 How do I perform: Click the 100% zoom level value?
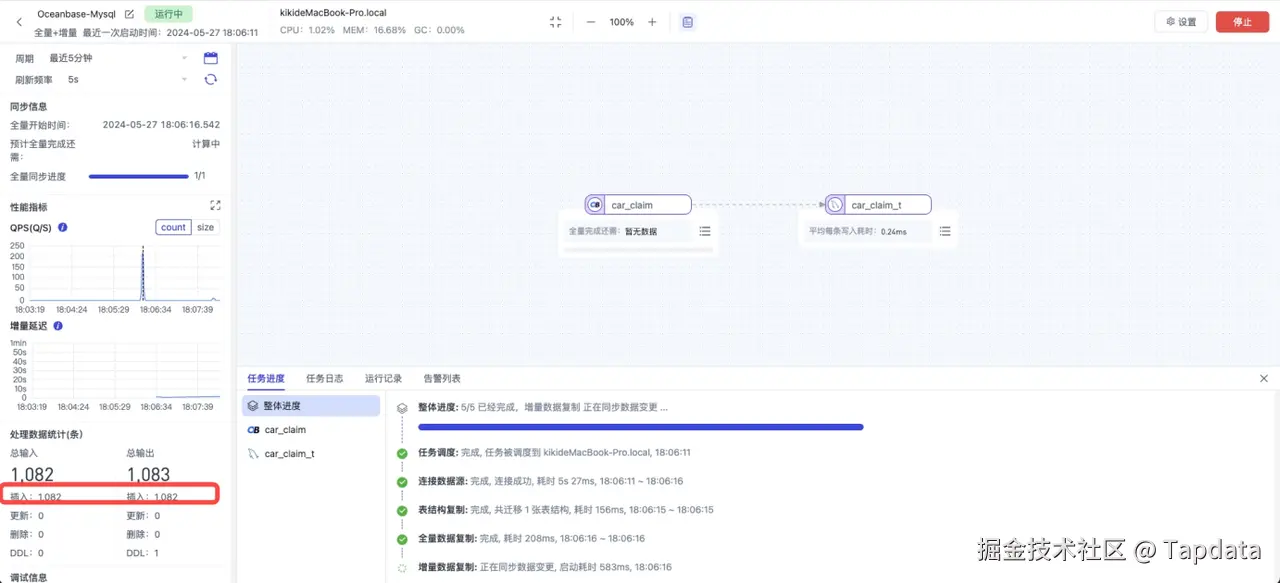(621, 22)
